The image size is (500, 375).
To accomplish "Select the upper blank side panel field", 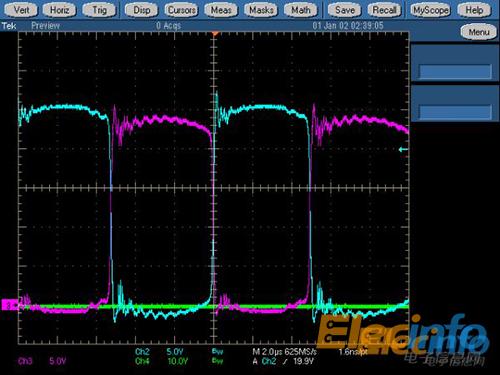I will pyautogui.click(x=455, y=72).
